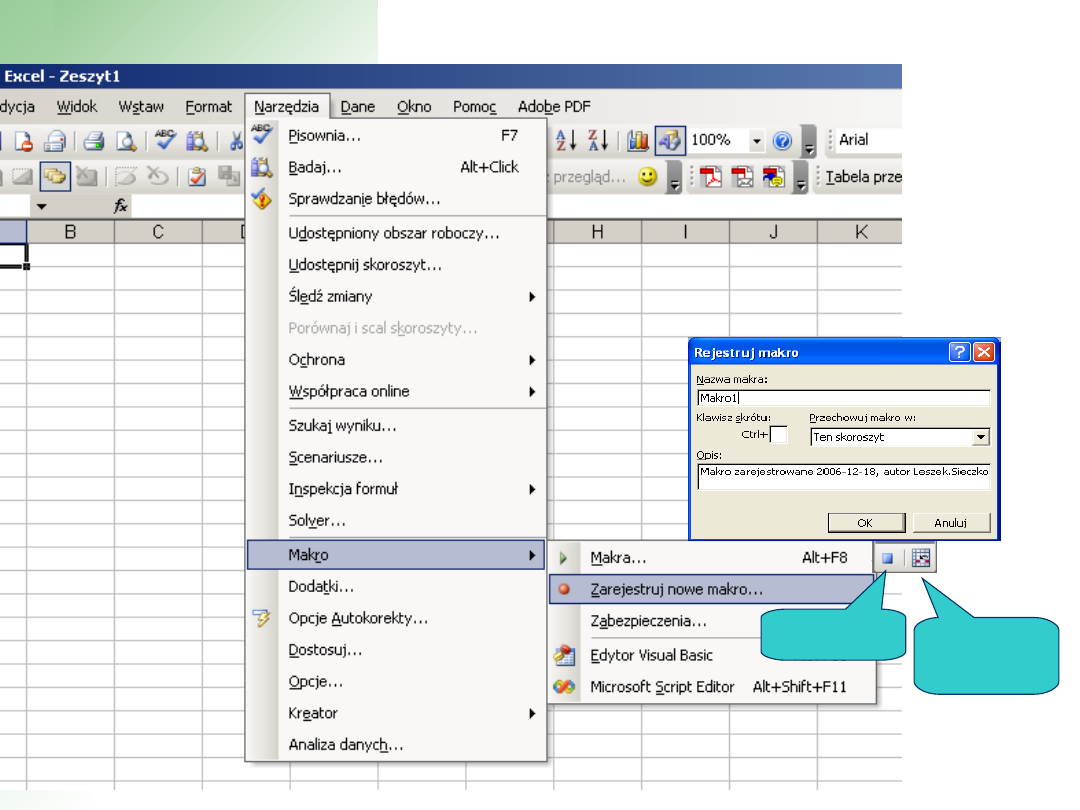Click the Tabela przestawna toolbar button
The width and height of the screenshot is (1080, 810).
(x=862, y=177)
